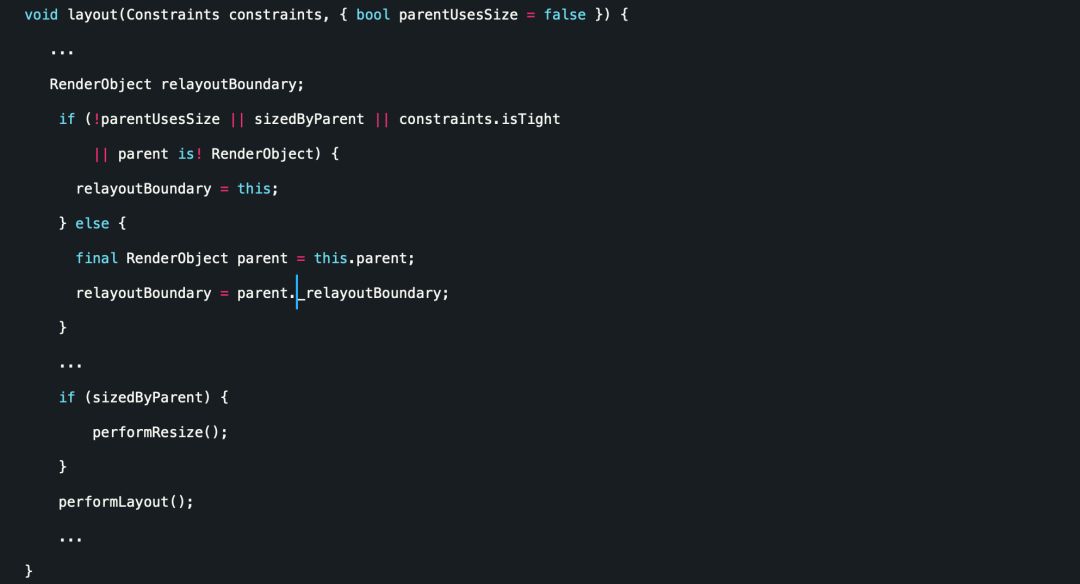Screen dimensions: 1080x584
Task: Click 'relayoutBoundary = this;' statement
Action: (177, 189)
